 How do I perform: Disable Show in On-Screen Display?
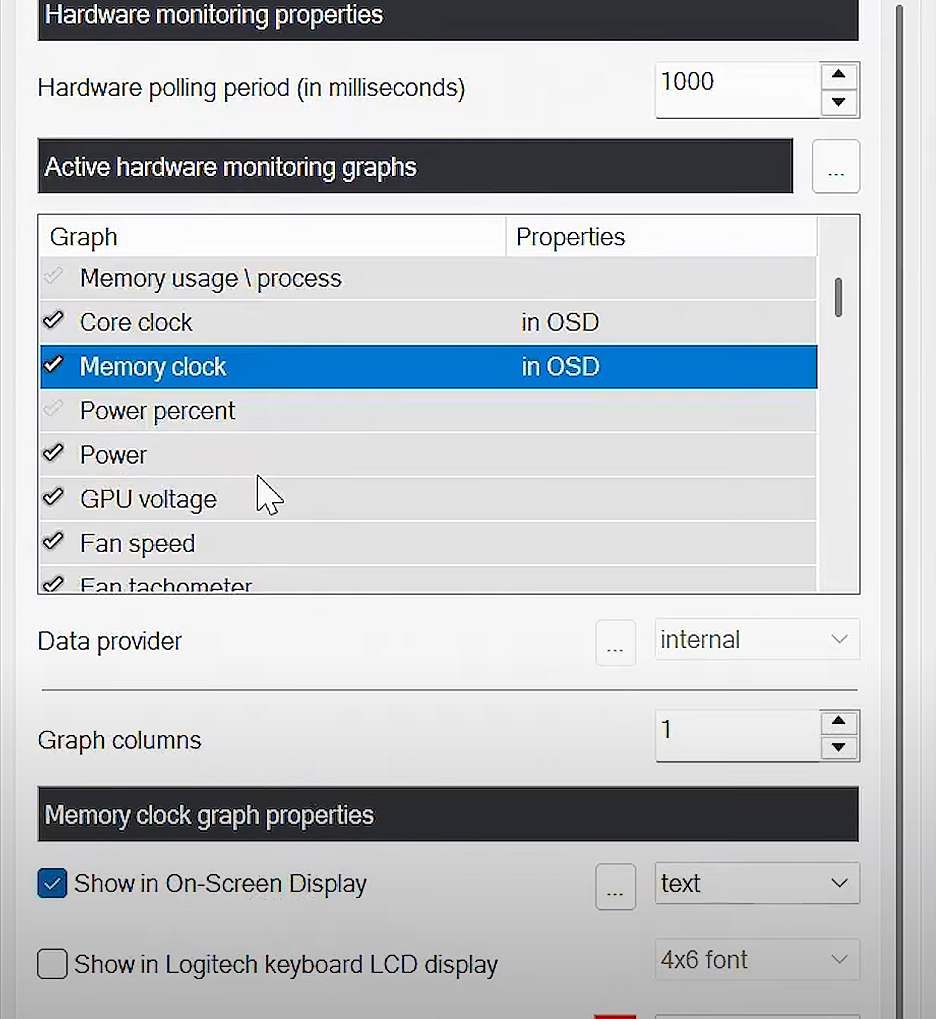point(51,884)
